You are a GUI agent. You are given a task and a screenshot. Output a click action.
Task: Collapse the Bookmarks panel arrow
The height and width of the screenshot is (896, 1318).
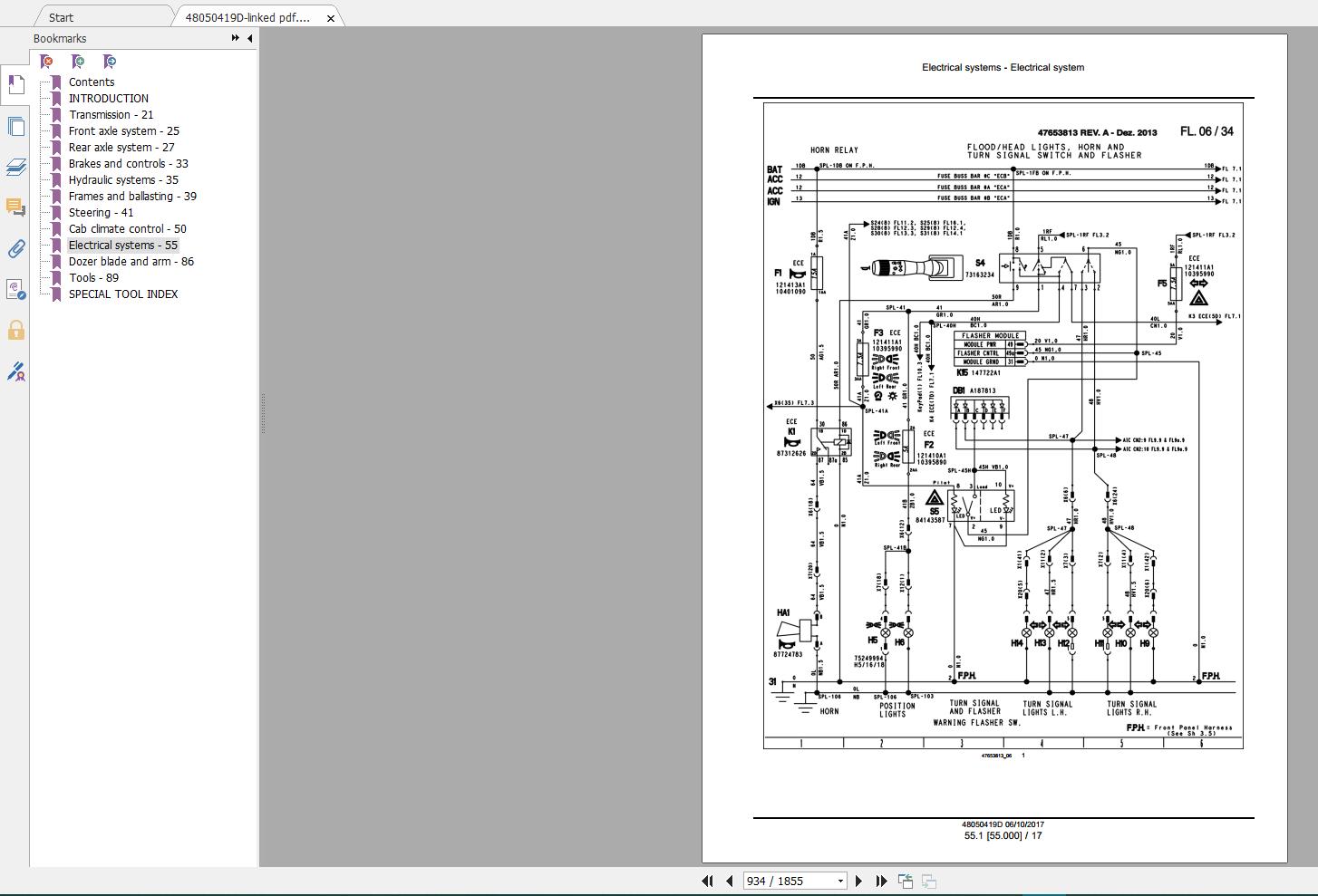click(249, 38)
